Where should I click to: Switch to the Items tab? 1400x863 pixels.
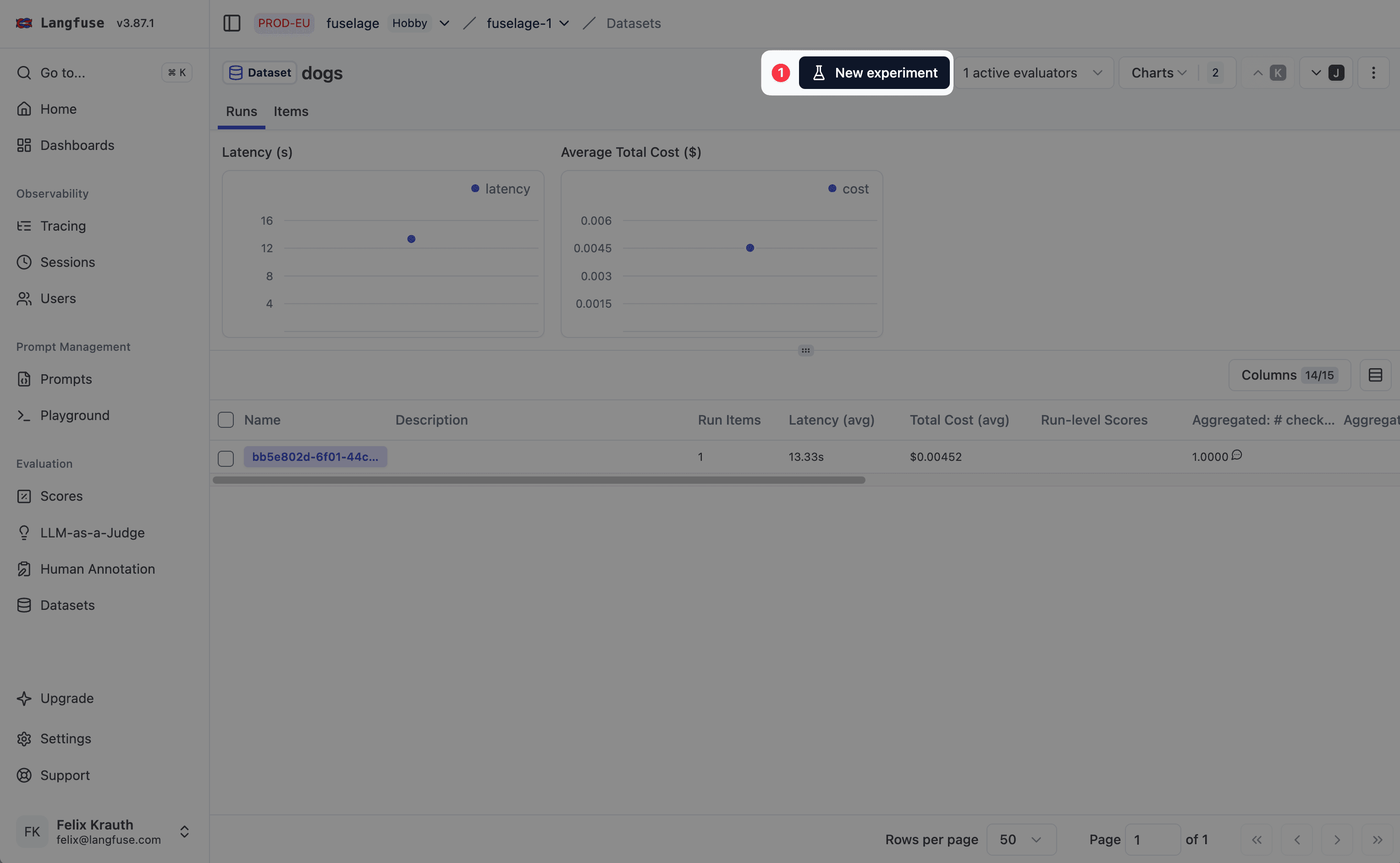click(x=290, y=111)
